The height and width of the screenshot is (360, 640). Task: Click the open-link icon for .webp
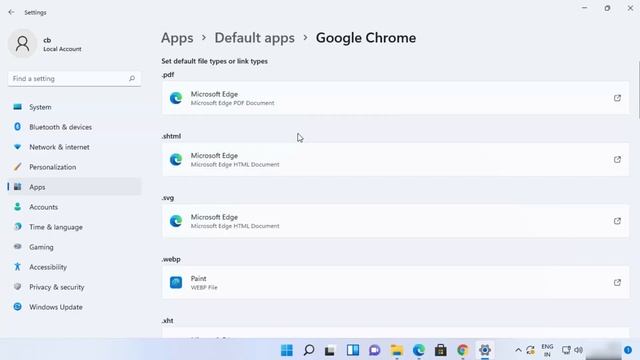coord(617,282)
